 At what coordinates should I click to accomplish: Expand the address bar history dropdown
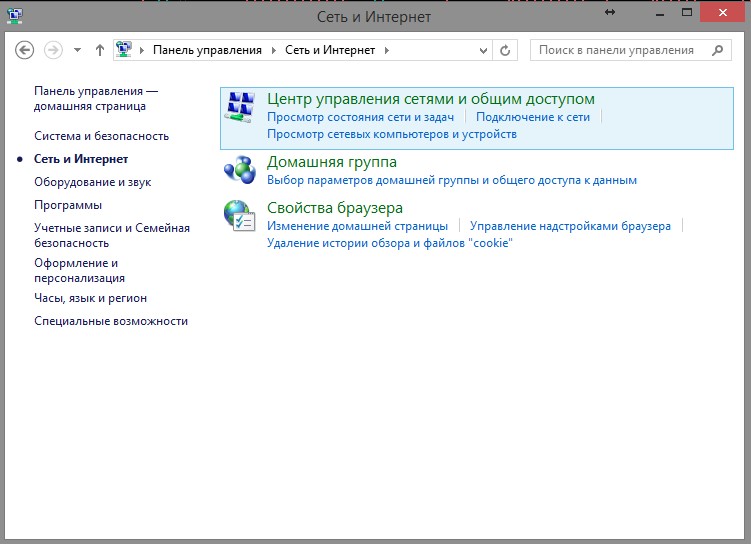pos(483,50)
